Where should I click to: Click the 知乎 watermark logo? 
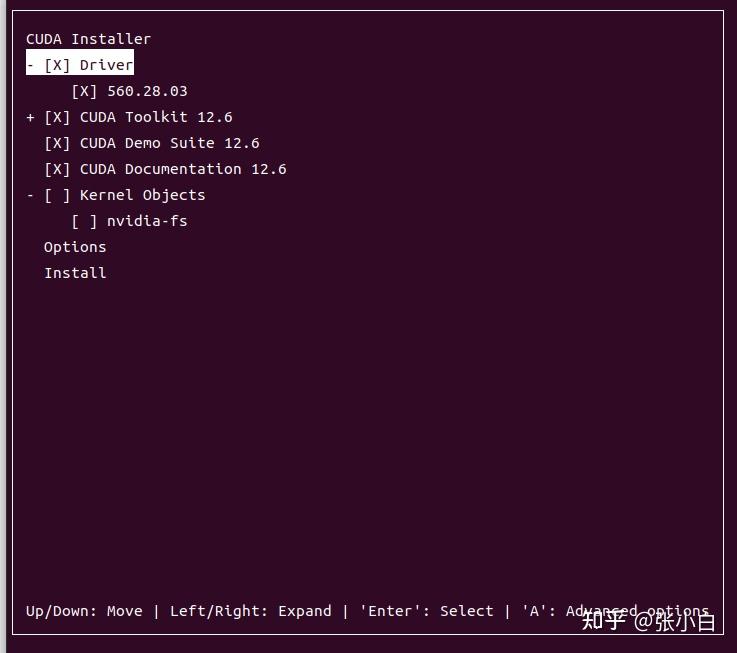[603, 621]
